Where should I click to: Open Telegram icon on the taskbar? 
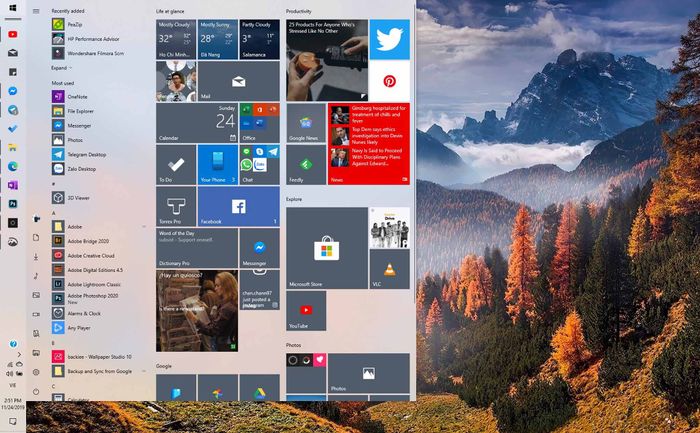point(12,110)
